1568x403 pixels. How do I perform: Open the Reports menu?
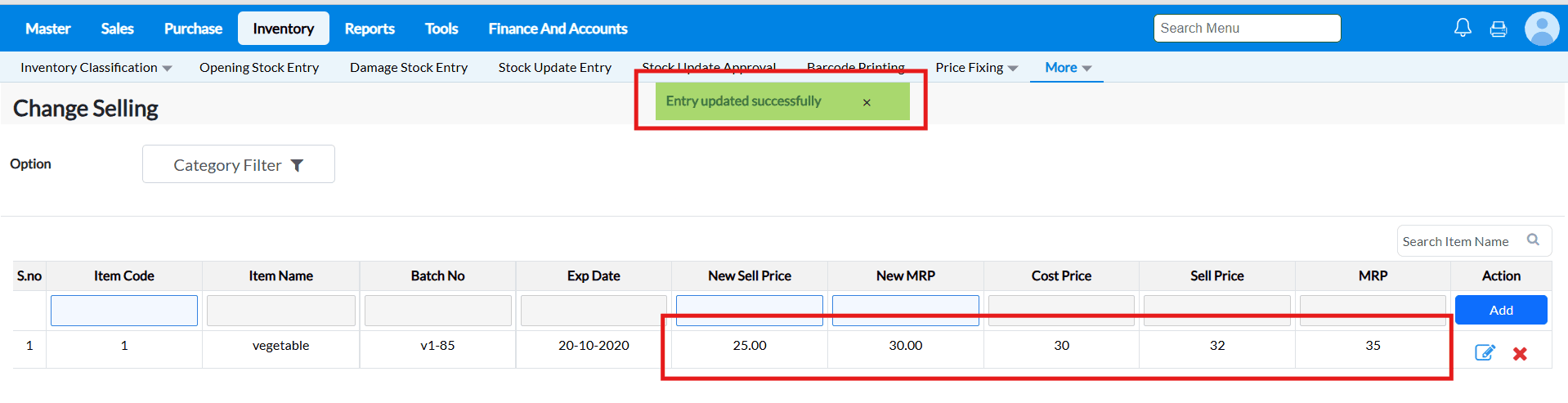(370, 29)
